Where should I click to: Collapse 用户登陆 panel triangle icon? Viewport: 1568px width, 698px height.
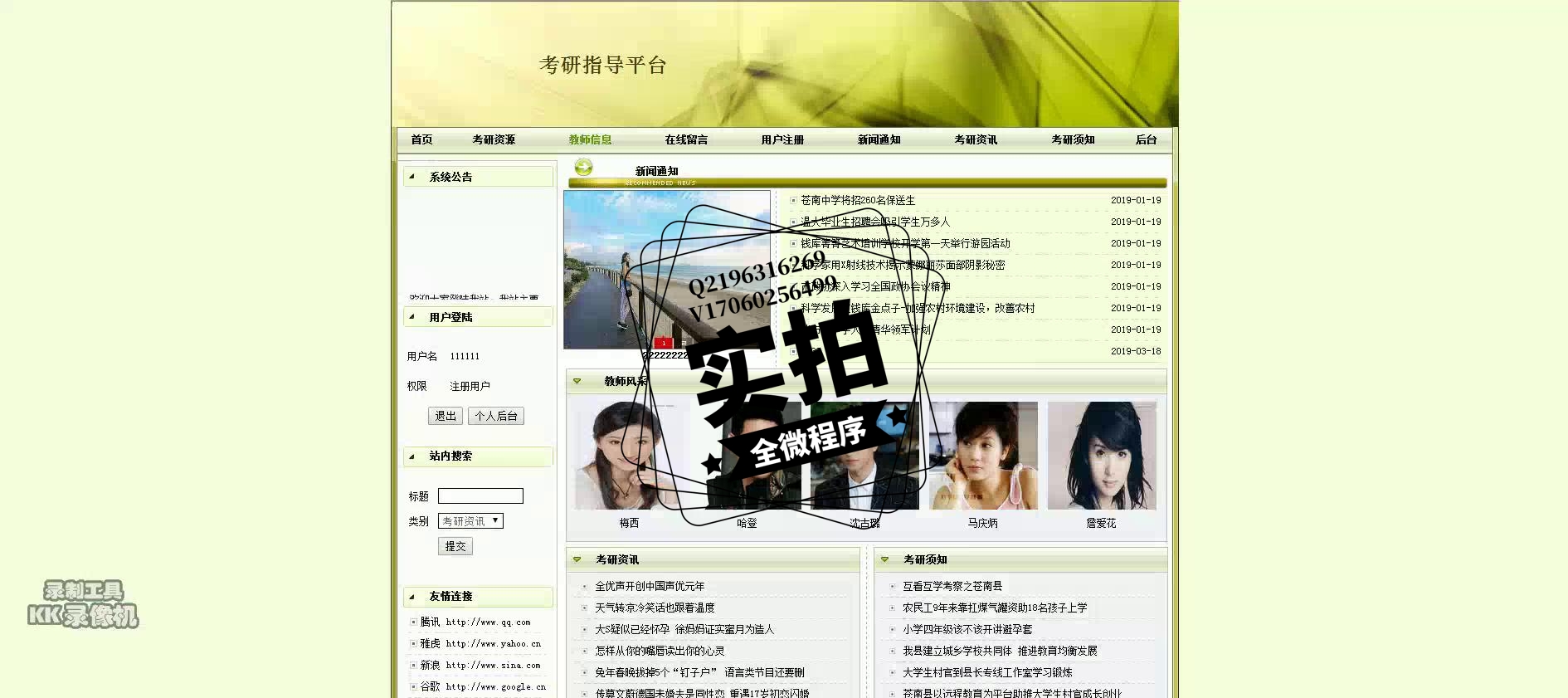point(411,316)
